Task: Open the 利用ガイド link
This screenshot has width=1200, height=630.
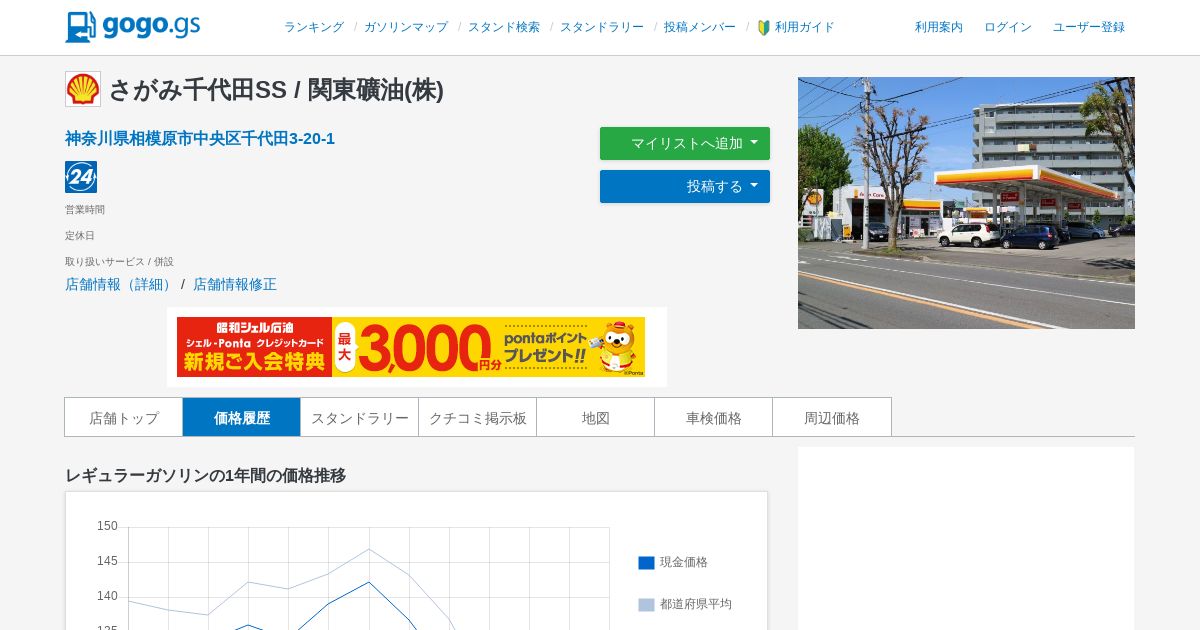Action: (x=805, y=27)
